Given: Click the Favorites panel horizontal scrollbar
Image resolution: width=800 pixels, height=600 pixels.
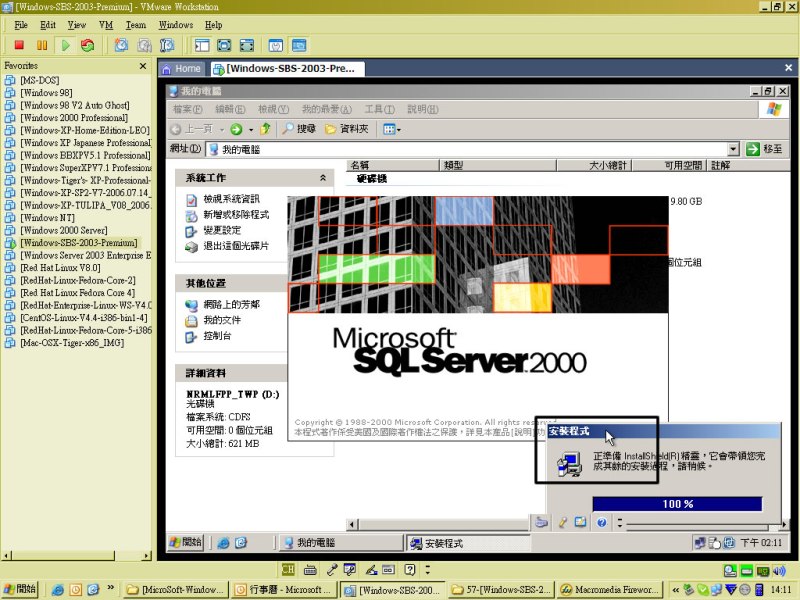Looking at the screenshot, I should pos(77,556).
